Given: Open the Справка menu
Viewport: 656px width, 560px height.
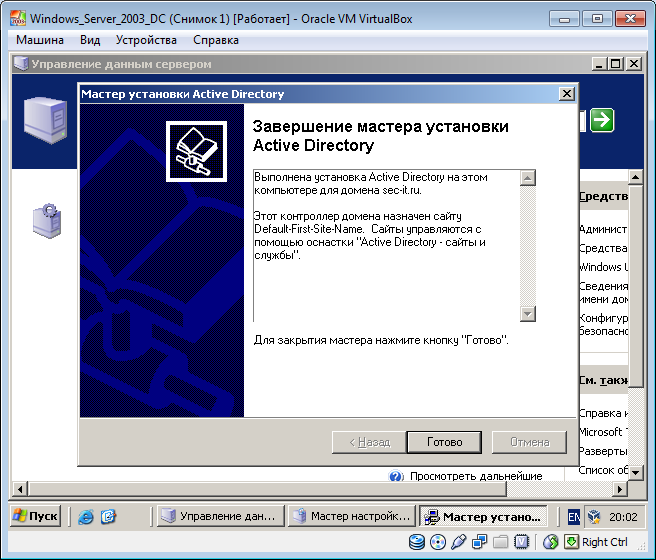Looking at the screenshot, I should [216, 40].
